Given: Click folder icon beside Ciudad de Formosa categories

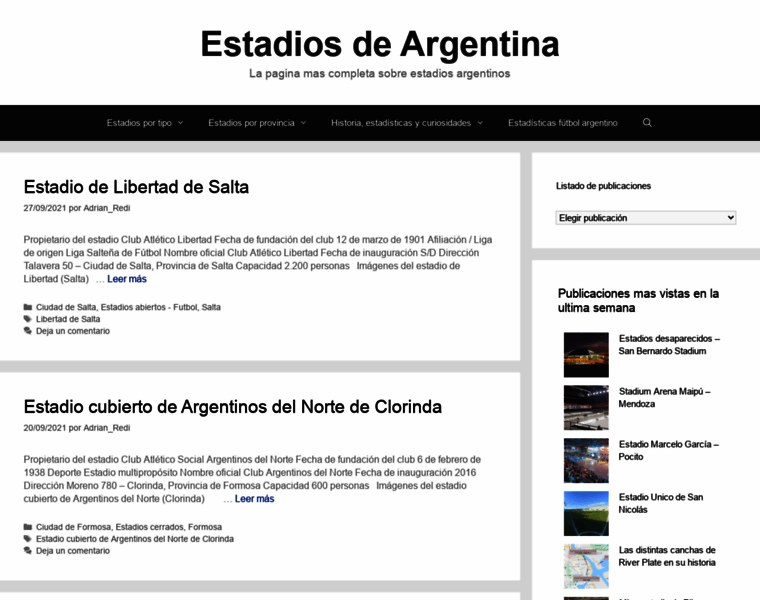Looking at the screenshot, I should pyautogui.click(x=28, y=527).
